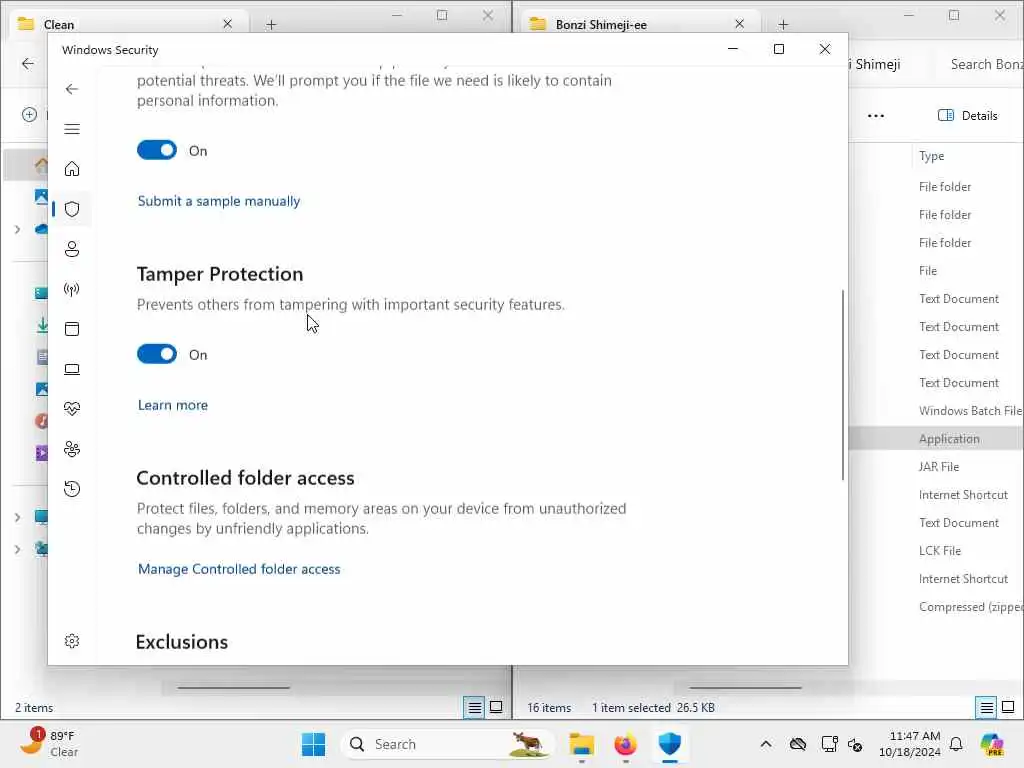Toggle Details pane in Bonzi Explorer
This screenshot has width=1024, height=768.
click(968, 116)
